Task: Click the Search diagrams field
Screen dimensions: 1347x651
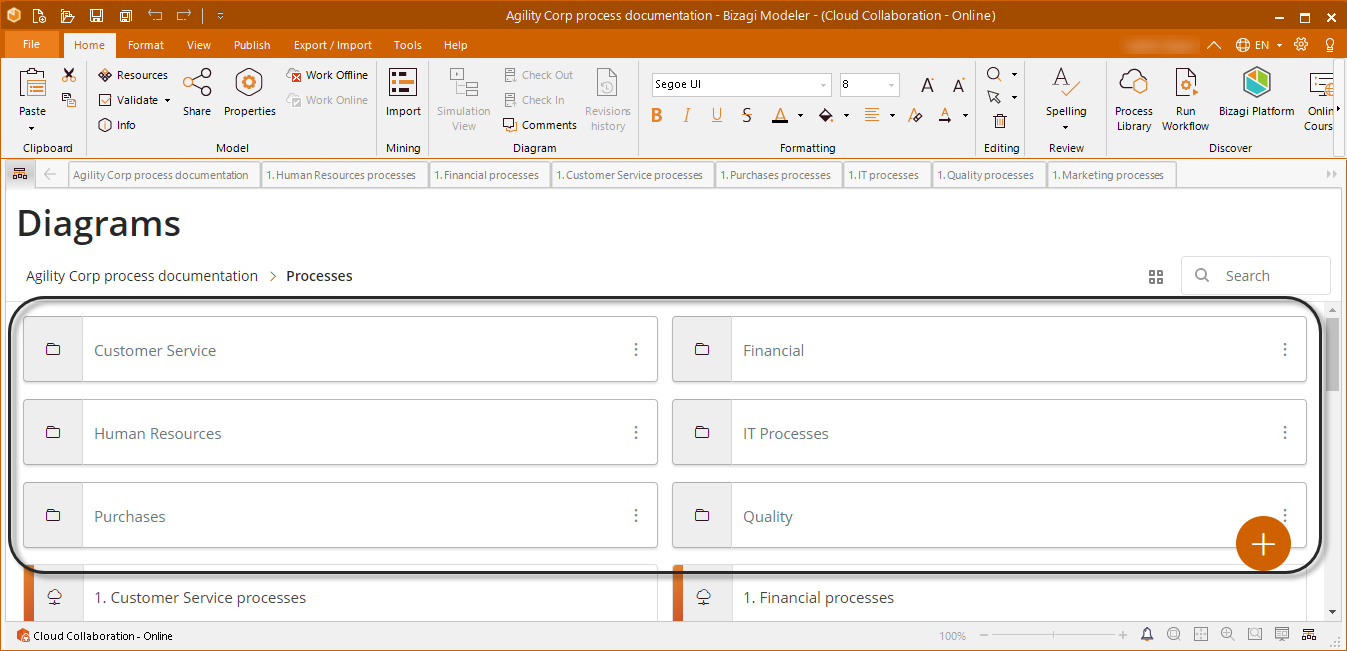Action: (x=1256, y=275)
